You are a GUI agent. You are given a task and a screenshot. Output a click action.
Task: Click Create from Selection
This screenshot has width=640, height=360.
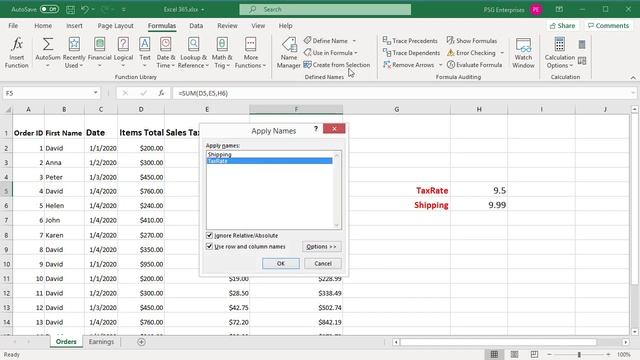pyautogui.click(x=337, y=65)
